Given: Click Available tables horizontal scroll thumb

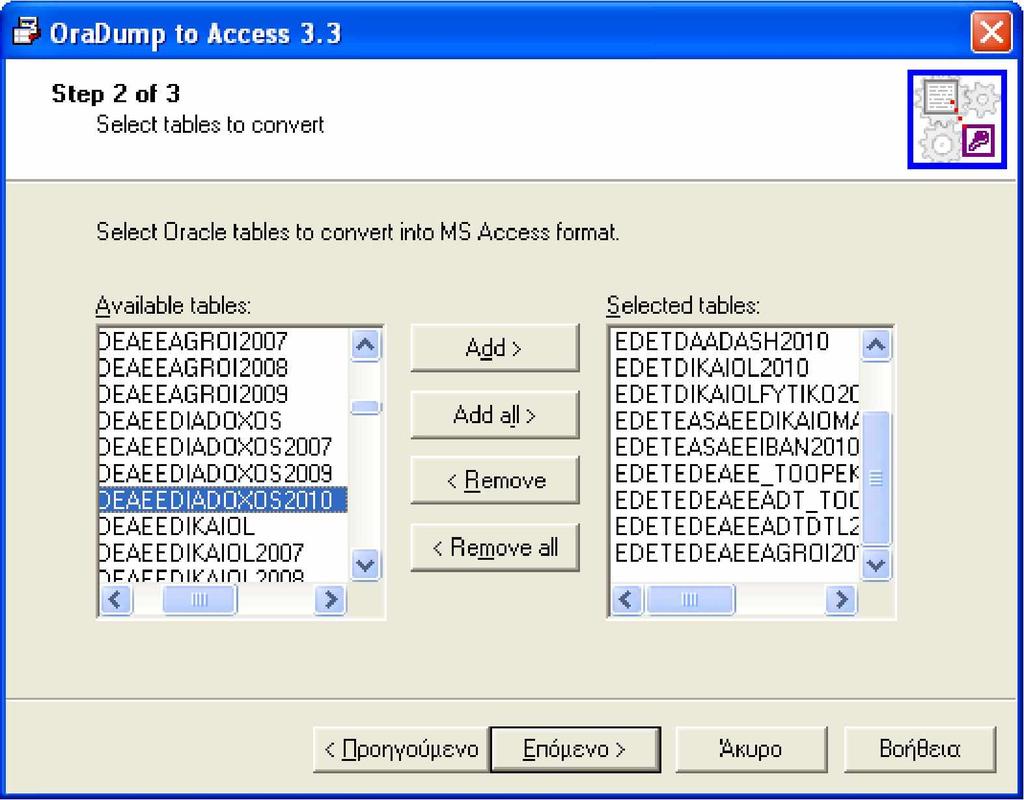Looking at the screenshot, I should click(199, 599).
